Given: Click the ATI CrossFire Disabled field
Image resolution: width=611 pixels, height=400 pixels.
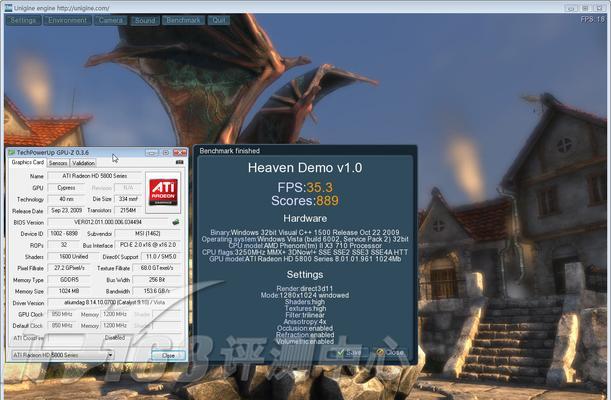Looking at the screenshot, I should [114, 338].
